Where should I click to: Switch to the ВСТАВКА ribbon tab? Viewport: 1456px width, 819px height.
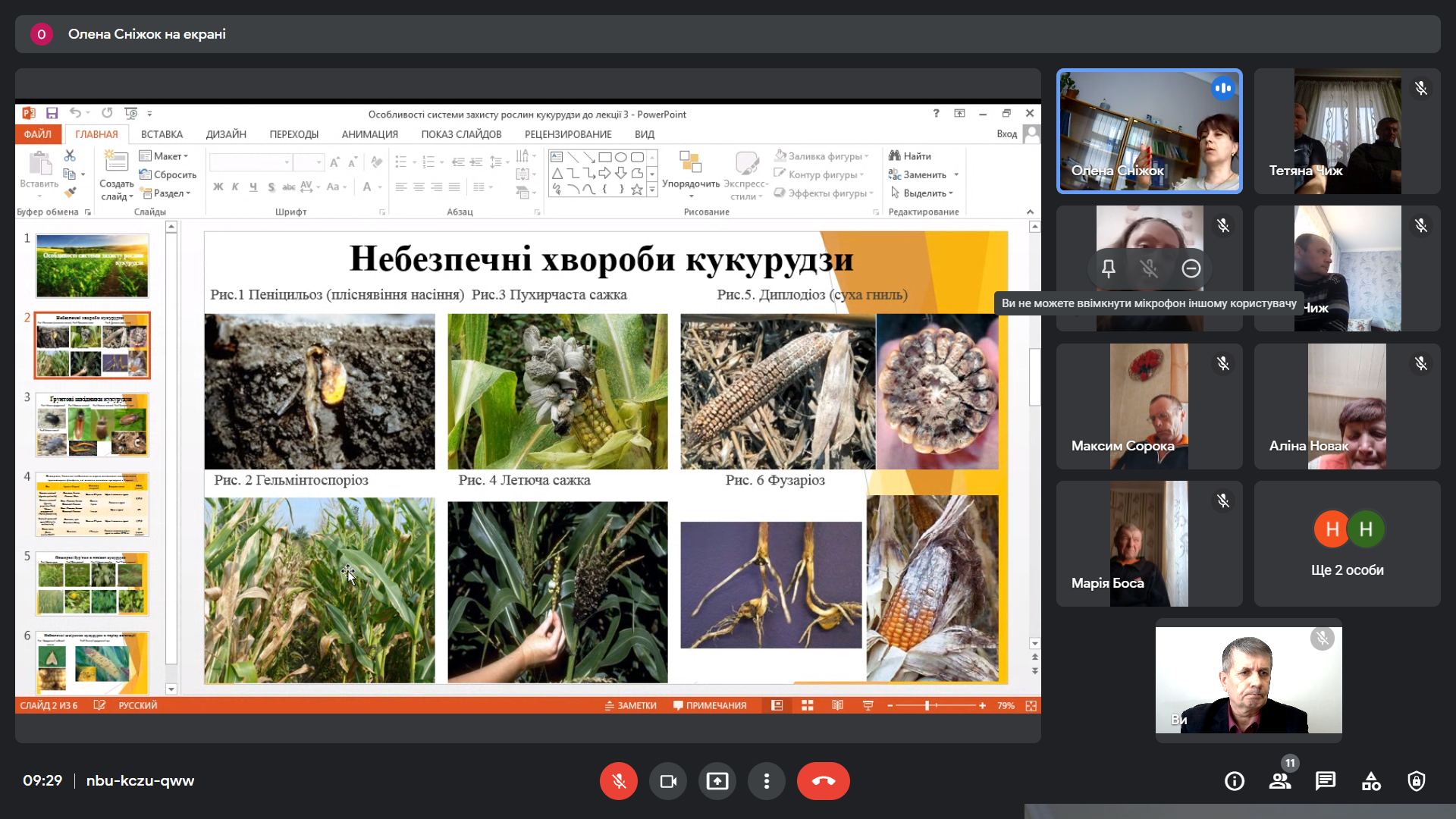162,134
